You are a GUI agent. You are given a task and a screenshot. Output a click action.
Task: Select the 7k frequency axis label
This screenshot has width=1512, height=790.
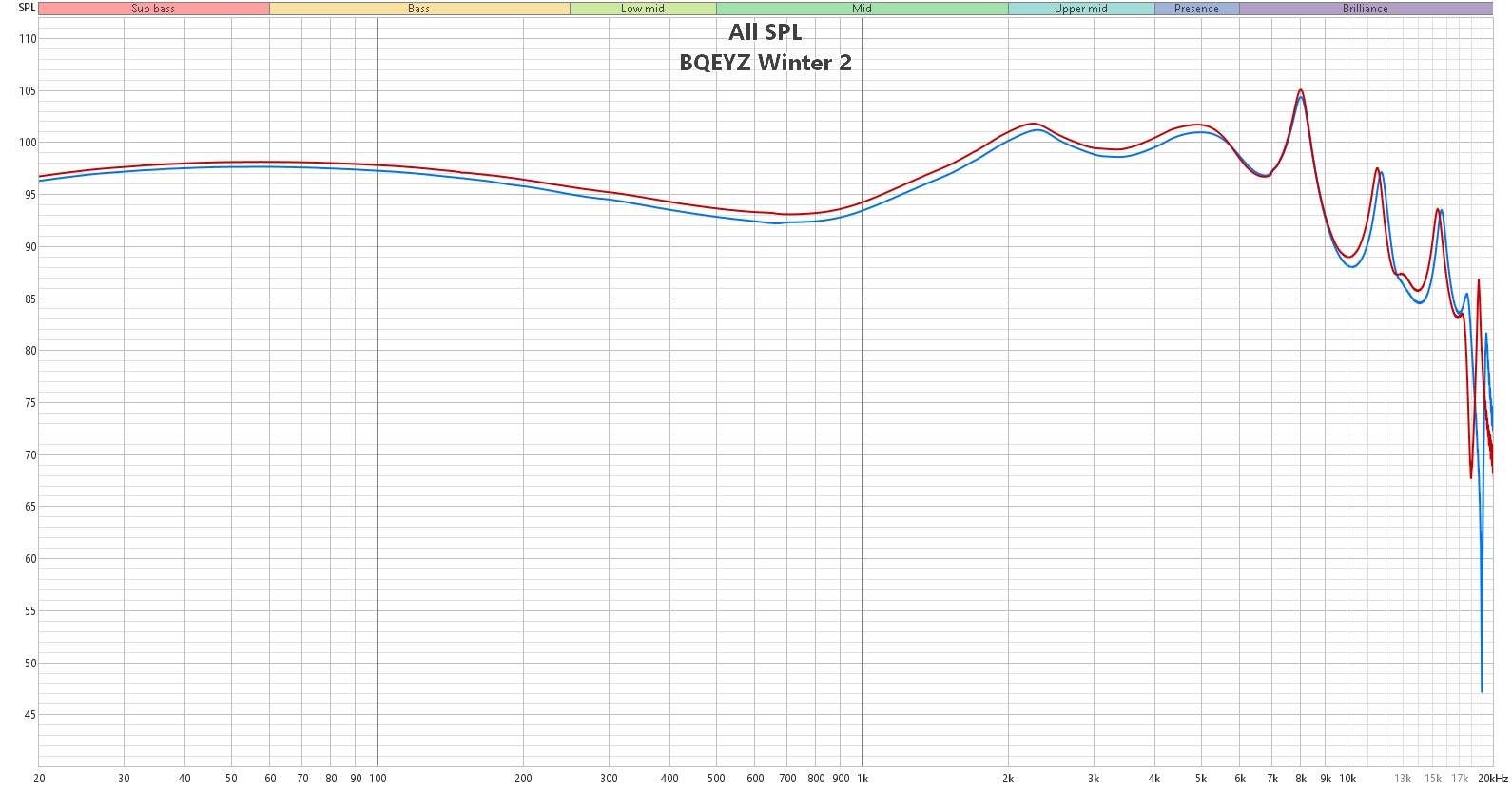pyautogui.click(x=1272, y=779)
